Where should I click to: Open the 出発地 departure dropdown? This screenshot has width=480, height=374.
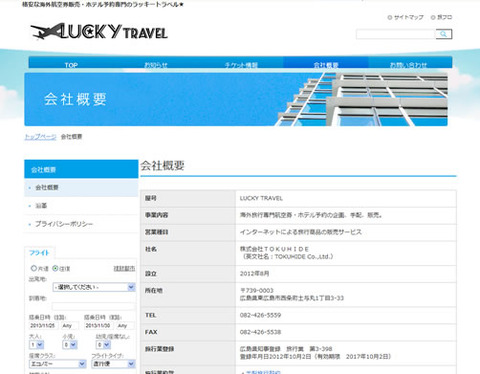coord(94,287)
